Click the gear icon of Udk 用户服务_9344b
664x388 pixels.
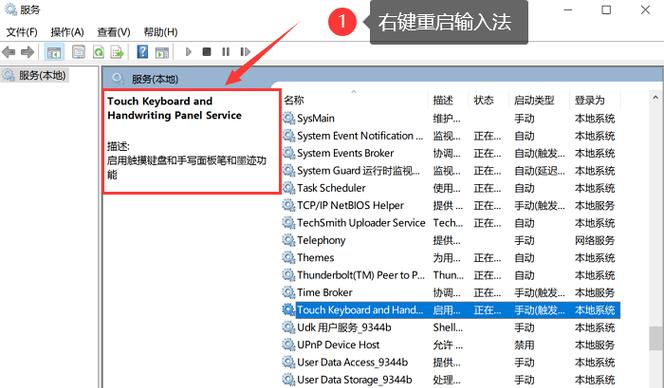[289, 327]
